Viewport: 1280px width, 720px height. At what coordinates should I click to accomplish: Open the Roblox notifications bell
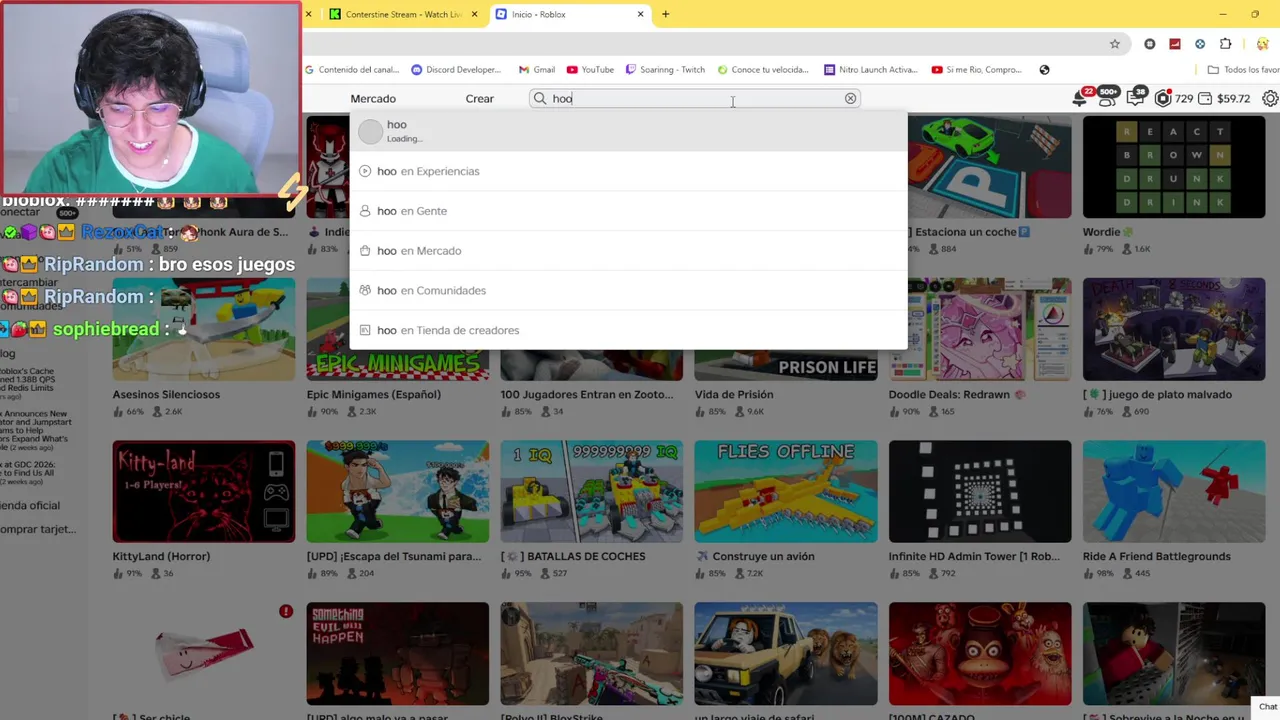[1080, 98]
